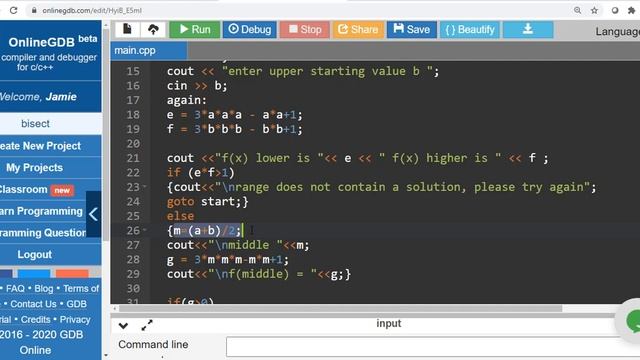Viewport: 640px width, 360px height.
Task: Beautify the code
Action: pos(469,29)
